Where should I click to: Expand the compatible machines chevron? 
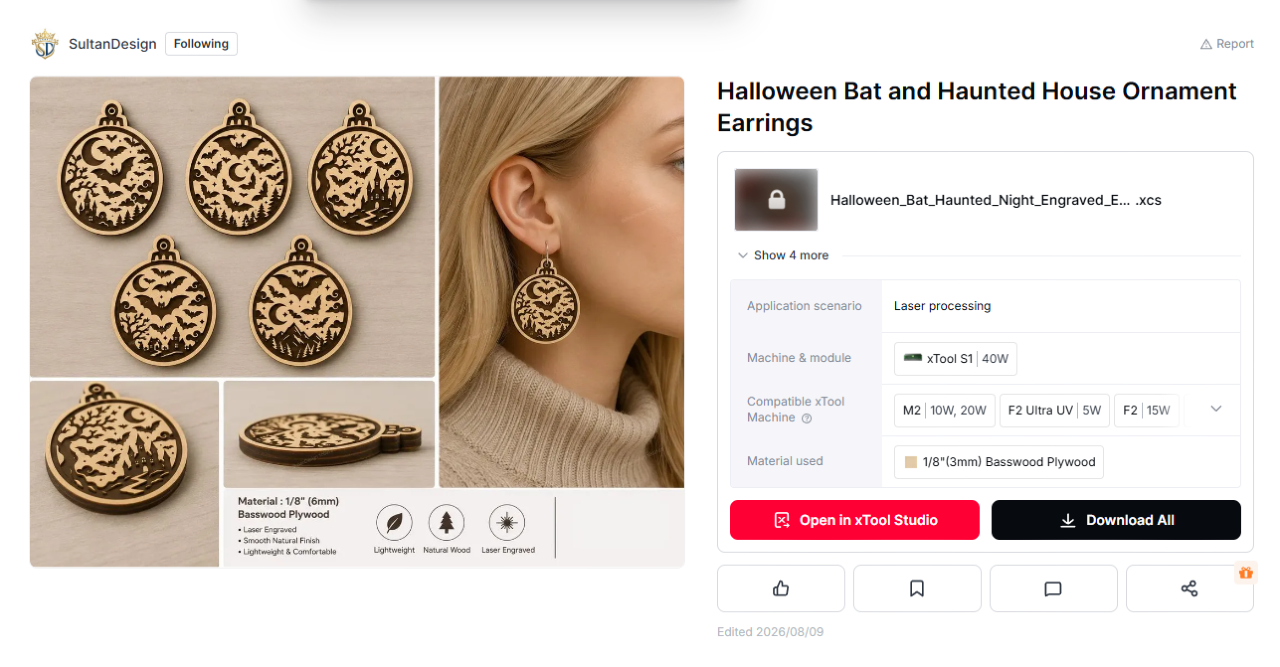(1216, 409)
